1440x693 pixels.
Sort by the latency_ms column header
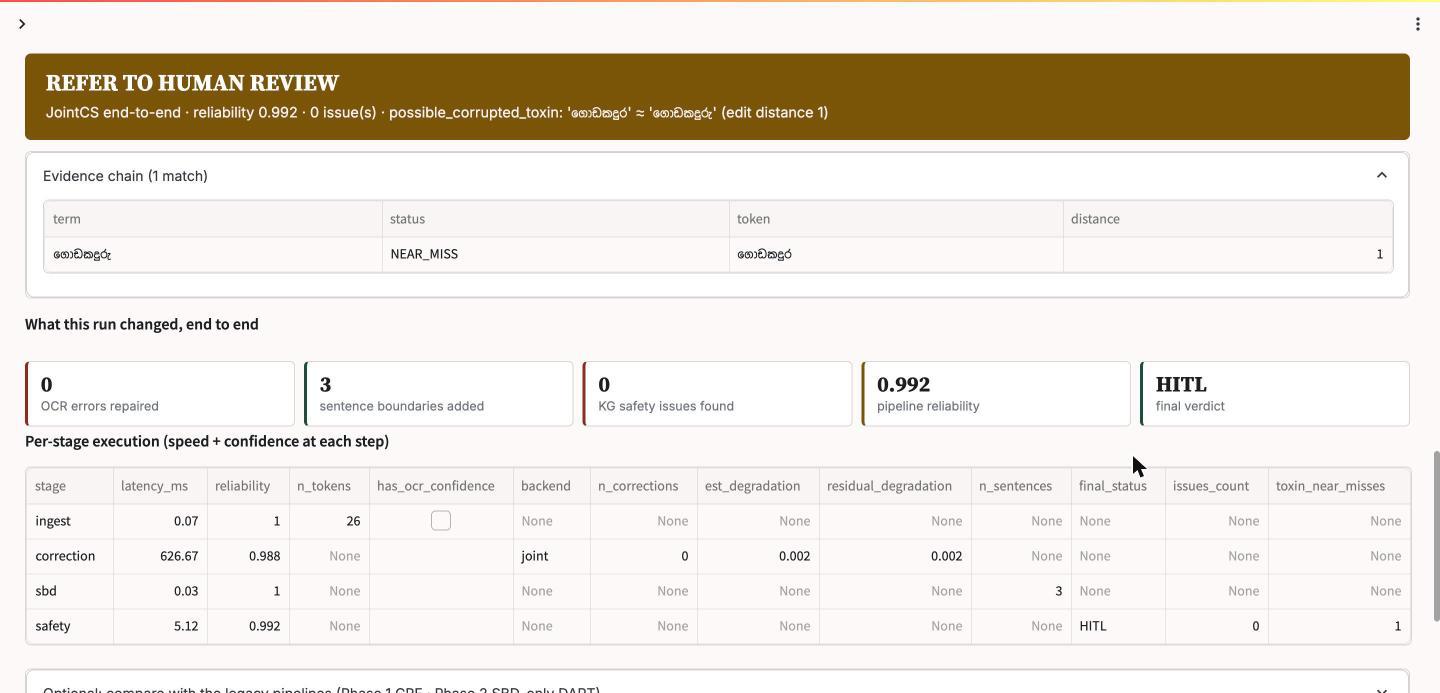(160, 486)
